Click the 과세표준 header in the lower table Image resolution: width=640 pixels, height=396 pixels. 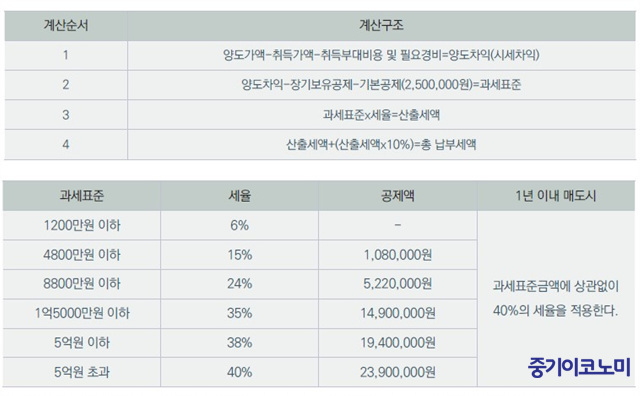pos(82,196)
